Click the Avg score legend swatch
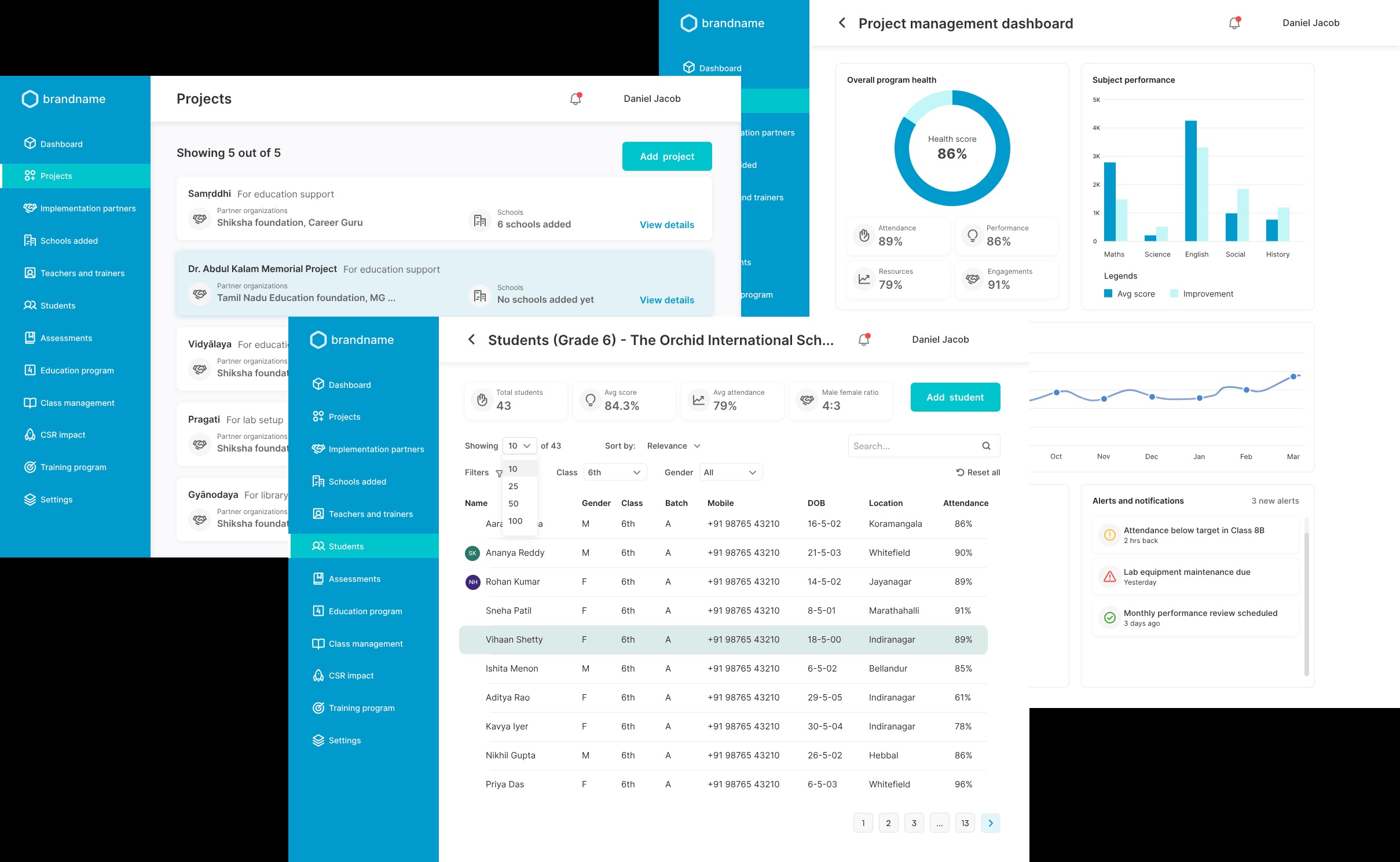The image size is (1400, 862). tap(1108, 294)
